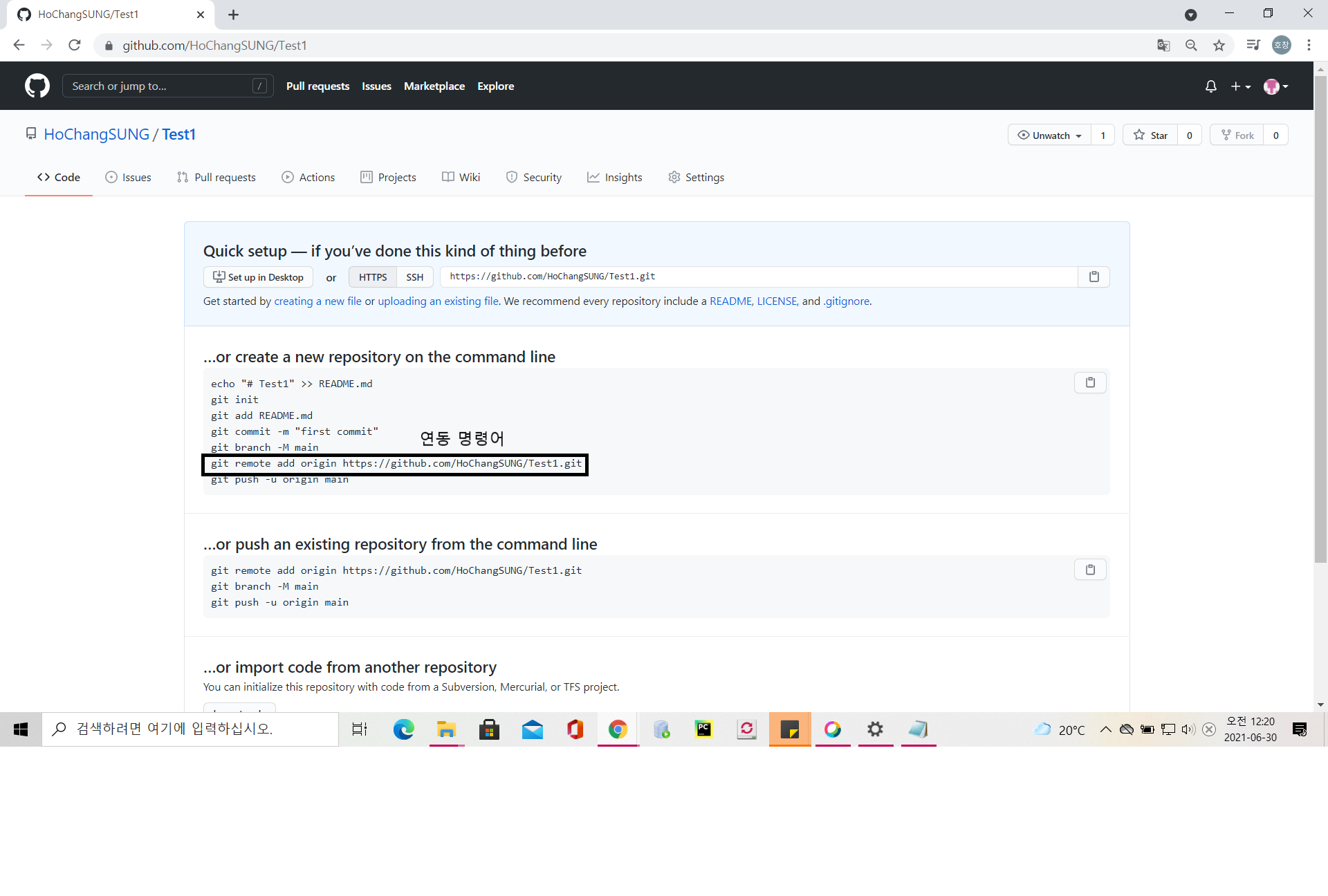Open the Unwatch dropdown
This screenshot has height=896, width=1328.
coord(1049,135)
